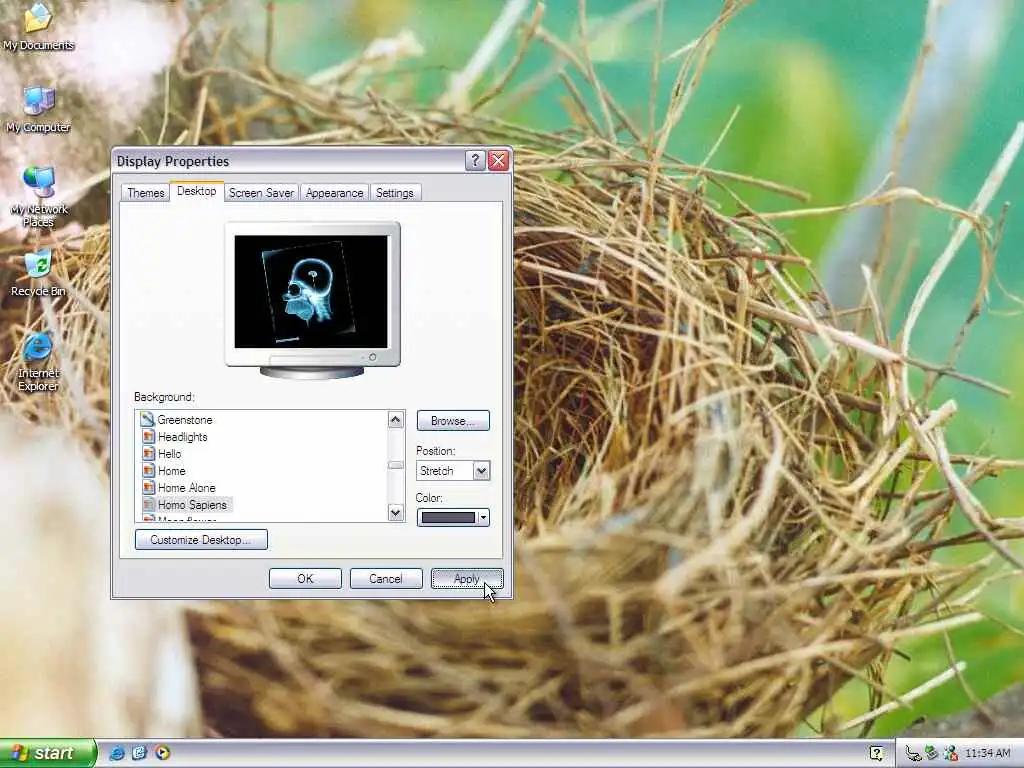Switch to the Screen Saver tab
The width and height of the screenshot is (1024, 768).
tap(261, 193)
